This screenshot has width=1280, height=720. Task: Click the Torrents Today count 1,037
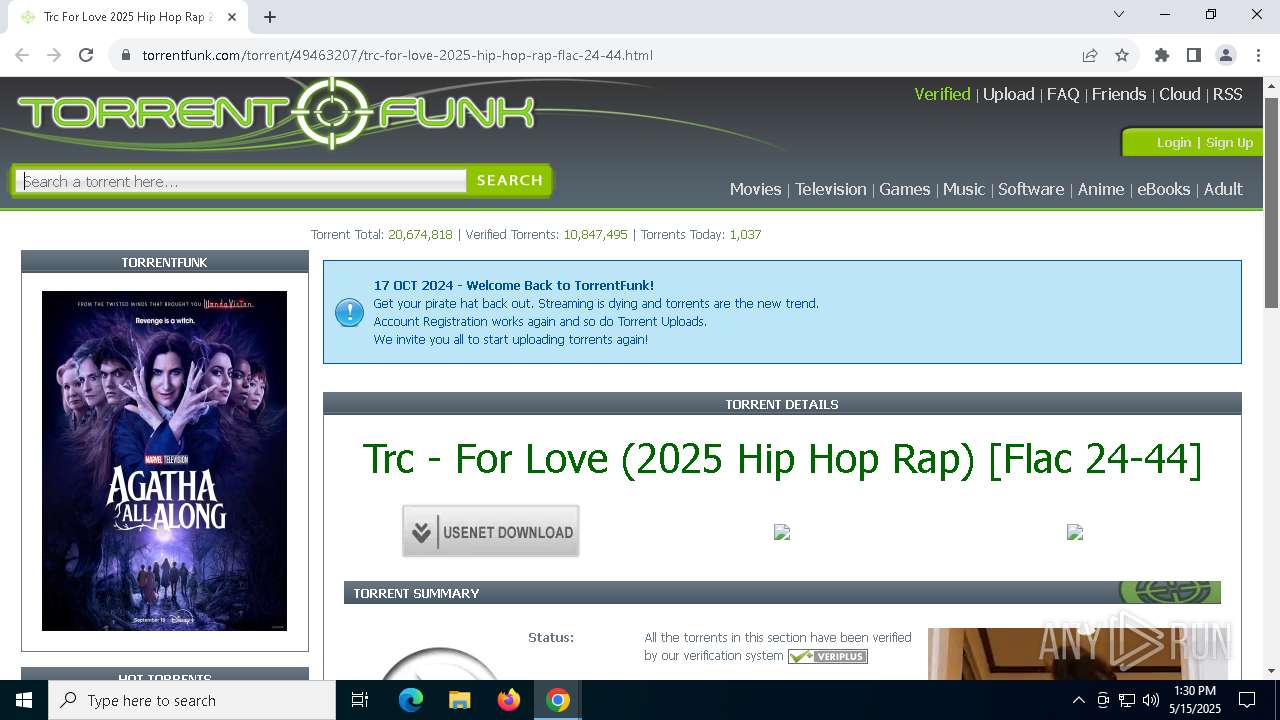coord(745,234)
